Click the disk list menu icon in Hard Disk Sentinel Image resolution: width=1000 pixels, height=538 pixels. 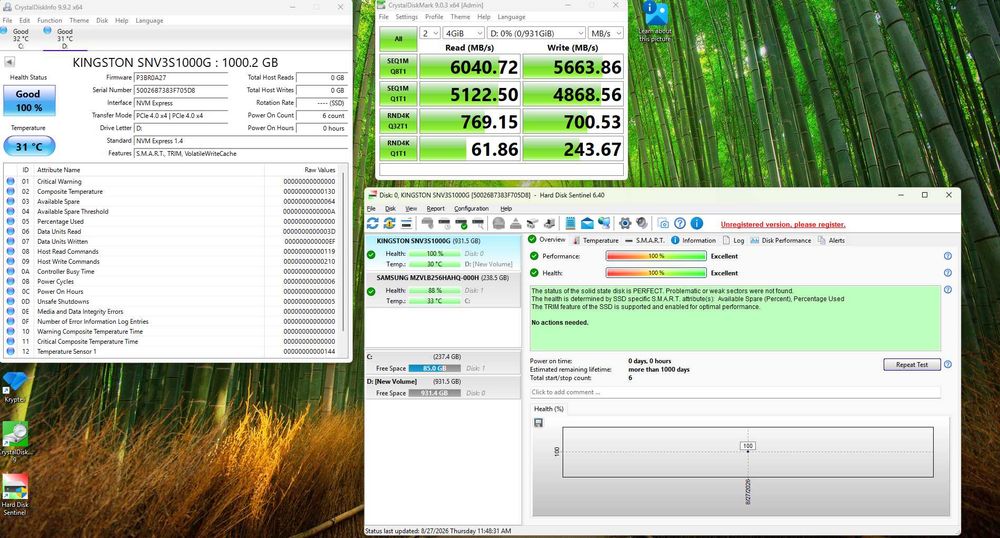pyautogui.click(x=406, y=223)
